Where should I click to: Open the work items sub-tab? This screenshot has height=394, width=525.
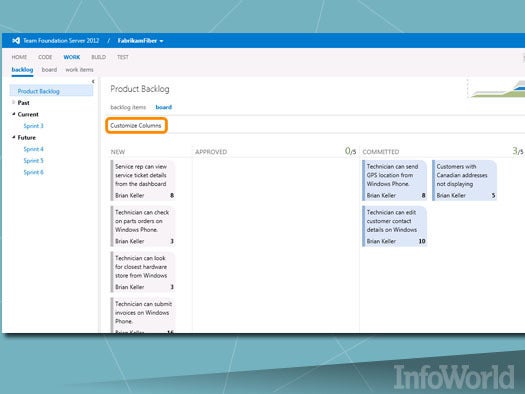[x=79, y=70]
